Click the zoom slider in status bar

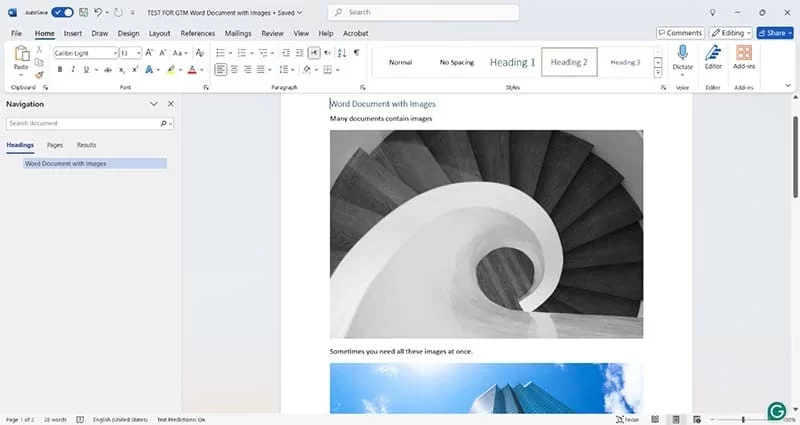[x=742, y=419]
